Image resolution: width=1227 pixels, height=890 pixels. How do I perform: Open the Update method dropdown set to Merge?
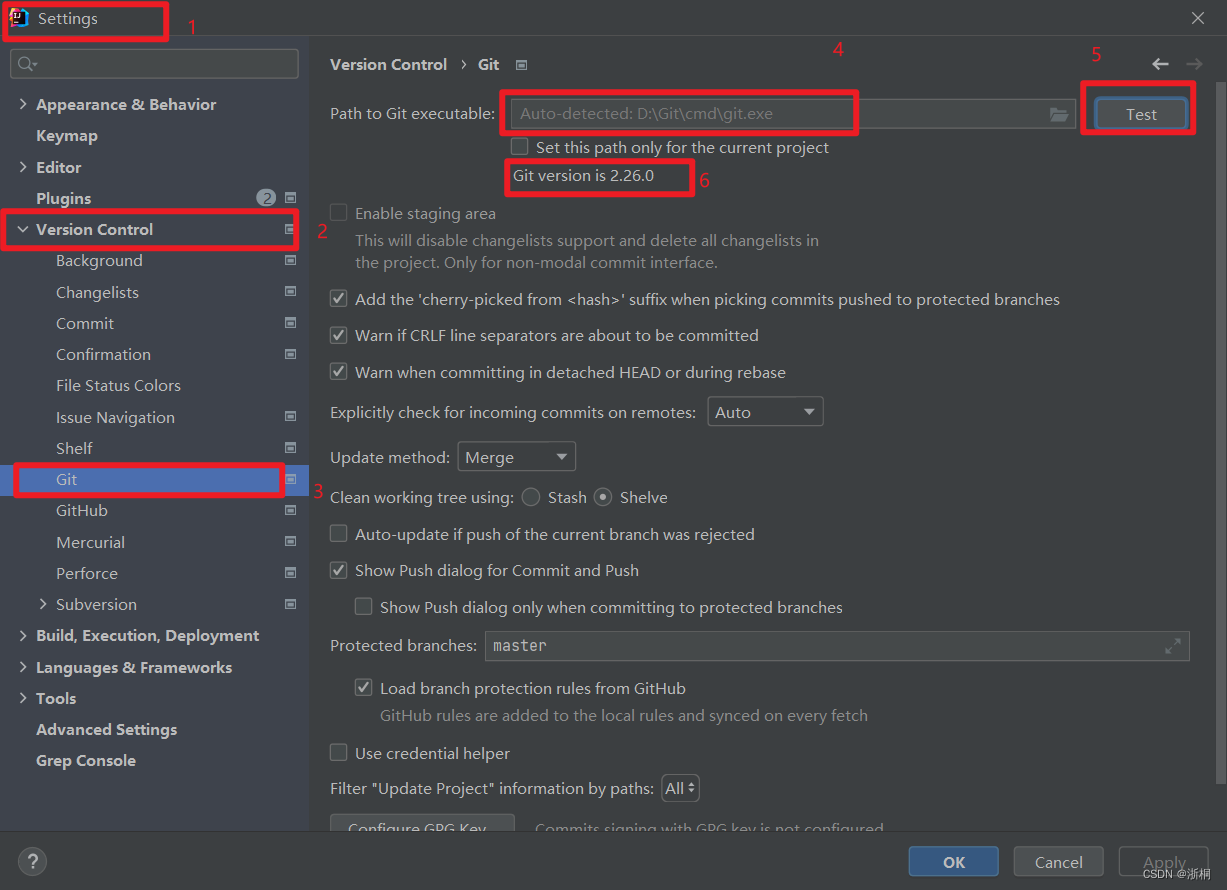pos(516,457)
